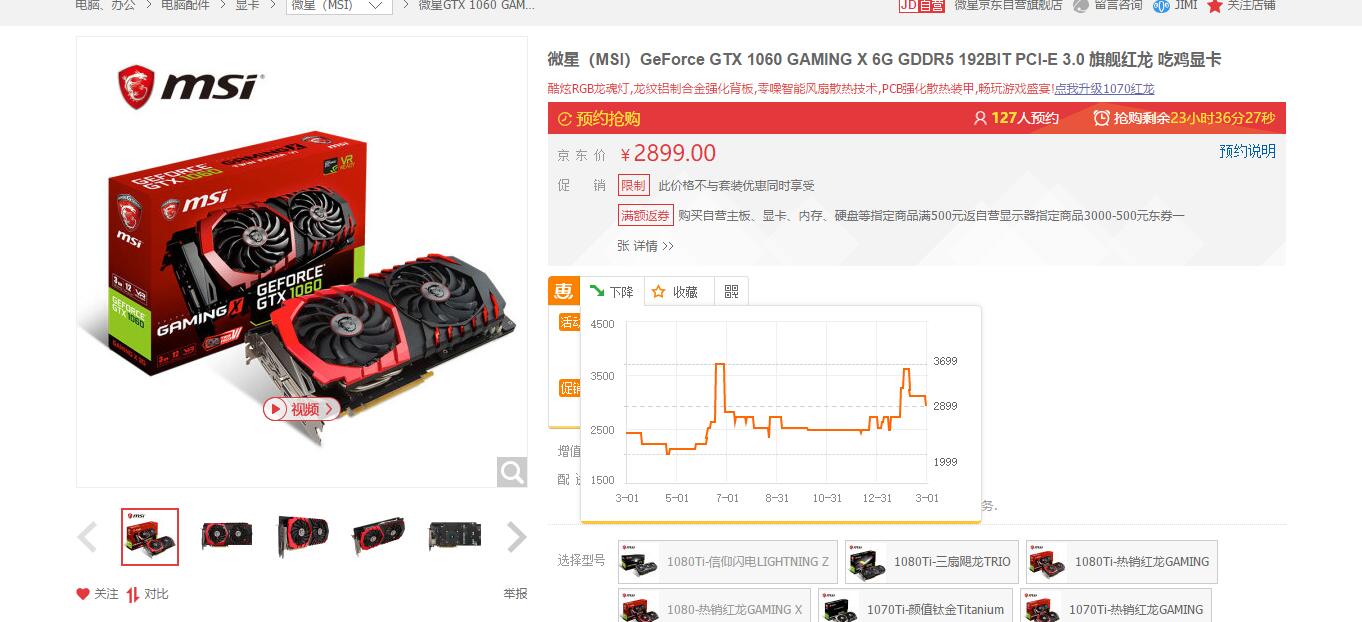Open the QR code icon tab
This screenshot has height=622, width=1362.
[731, 291]
